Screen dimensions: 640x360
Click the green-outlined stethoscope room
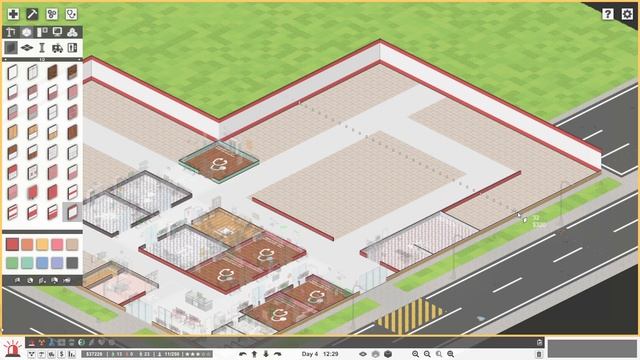click(x=219, y=163)
